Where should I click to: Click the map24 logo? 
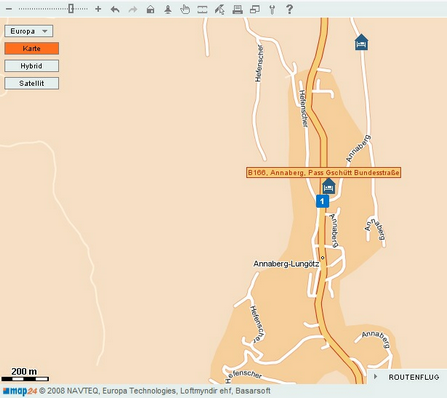tap(20, 391)
